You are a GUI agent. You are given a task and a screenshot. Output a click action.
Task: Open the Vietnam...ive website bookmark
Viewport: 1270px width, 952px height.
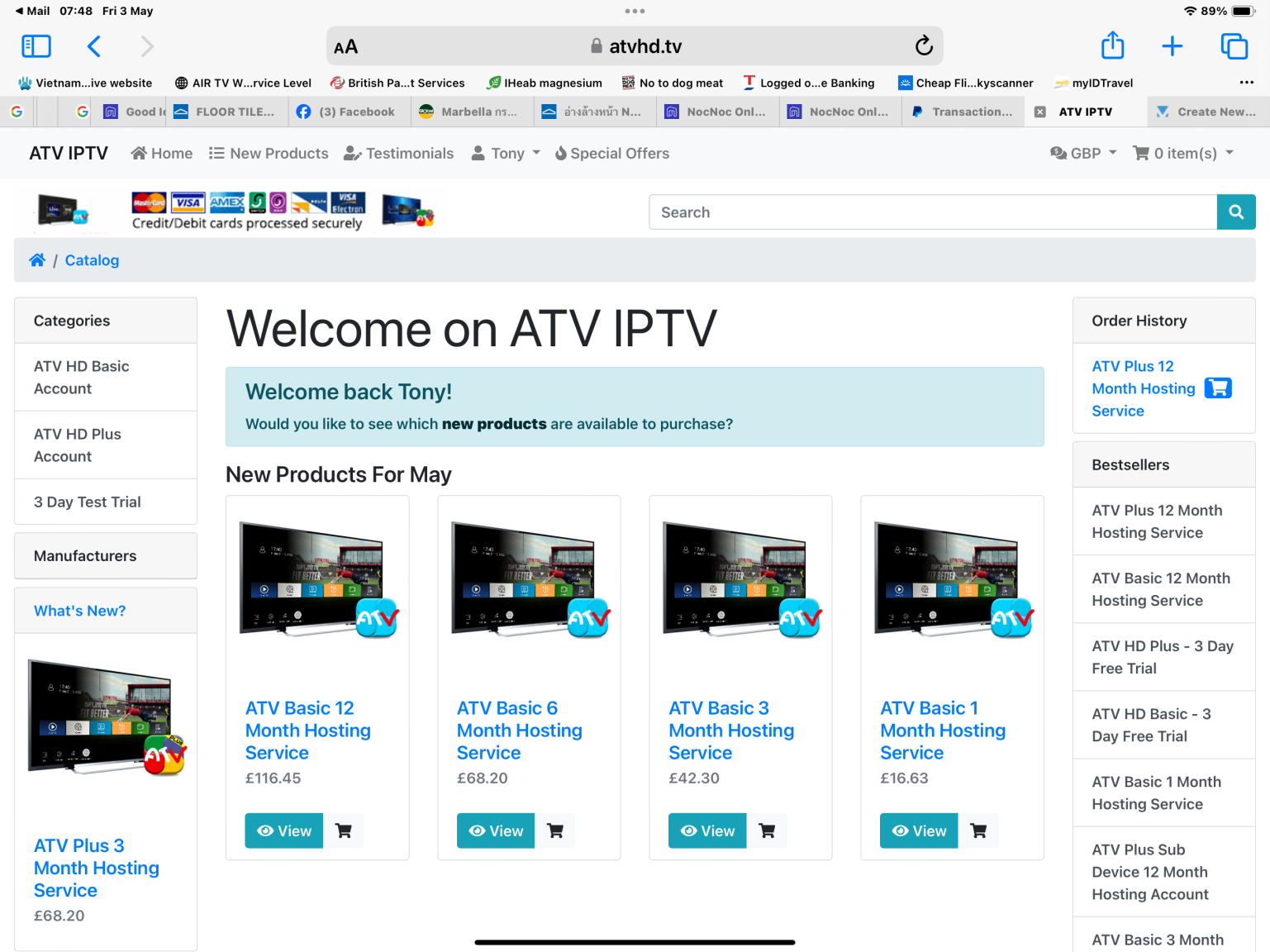[x=85, y=83]
